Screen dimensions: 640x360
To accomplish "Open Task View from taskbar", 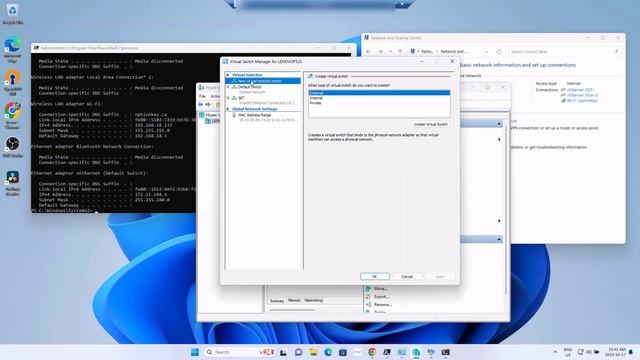I will click(x=283, y=352).
